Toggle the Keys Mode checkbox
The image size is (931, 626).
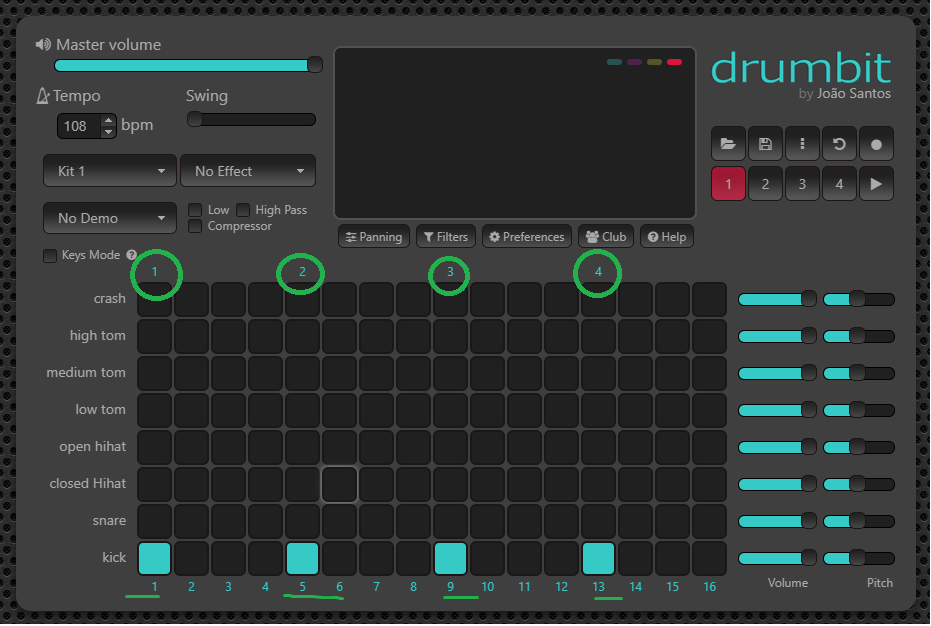50,256
